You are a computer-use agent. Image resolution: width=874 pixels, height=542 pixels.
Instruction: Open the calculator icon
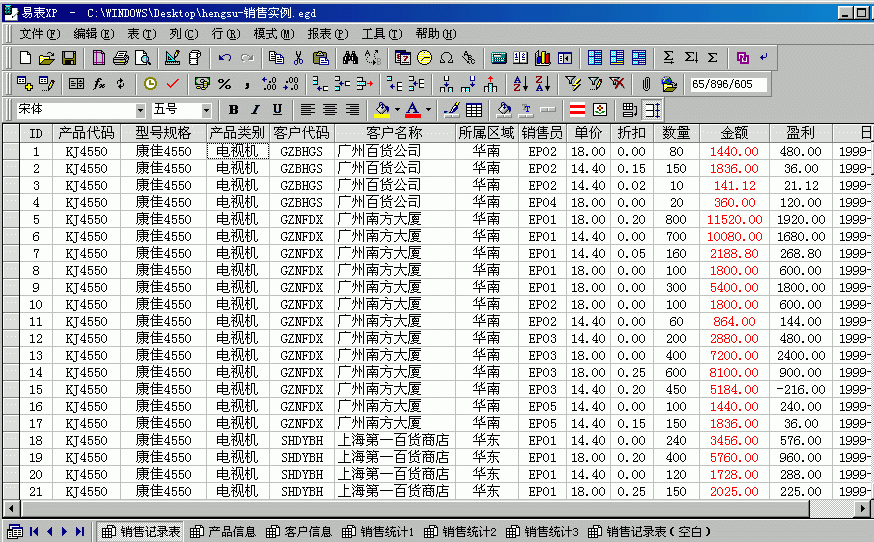tap(498, 57)
